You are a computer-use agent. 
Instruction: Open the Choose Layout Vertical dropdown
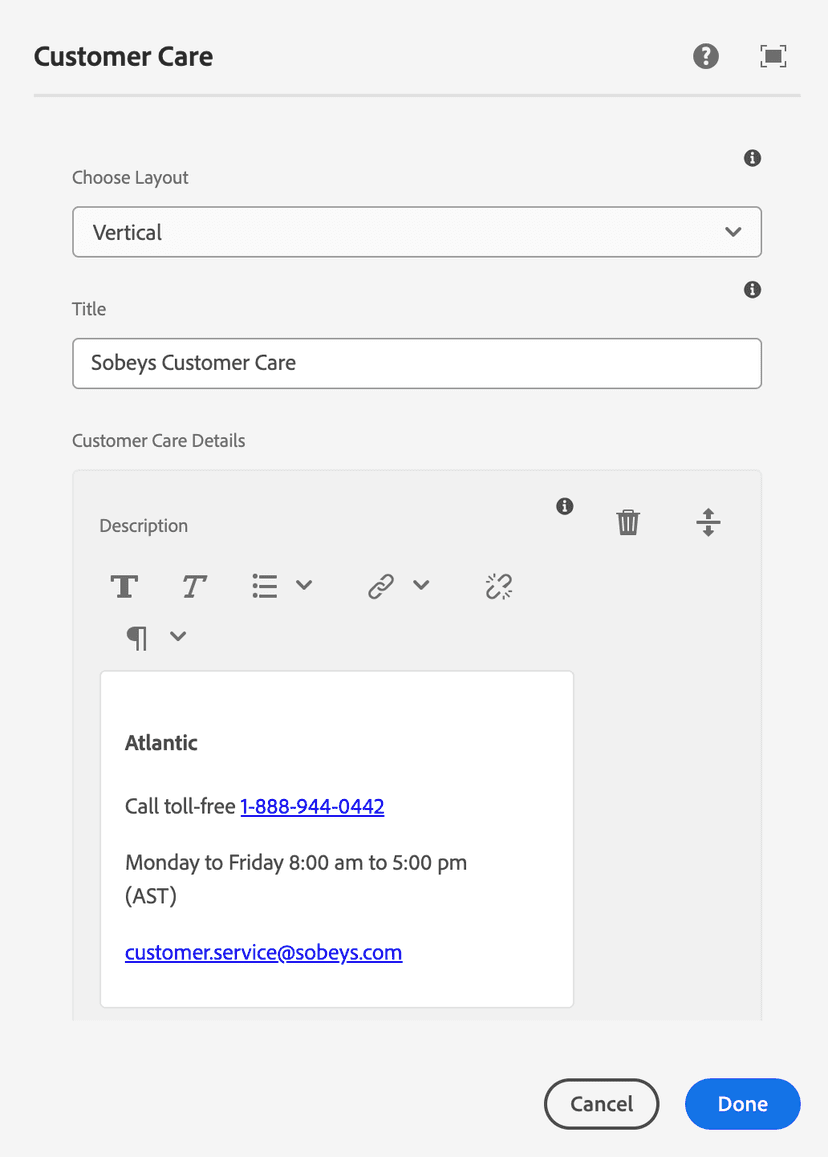click(417, 232)
